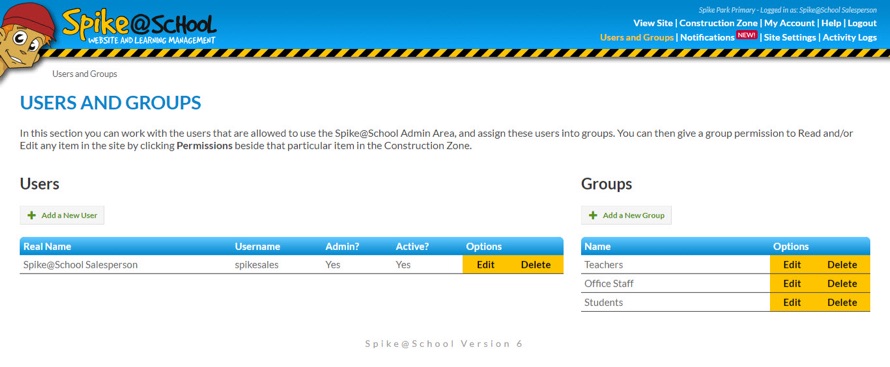Click the Spike@School Salesperson real name cell

click(x=80, y=265)
